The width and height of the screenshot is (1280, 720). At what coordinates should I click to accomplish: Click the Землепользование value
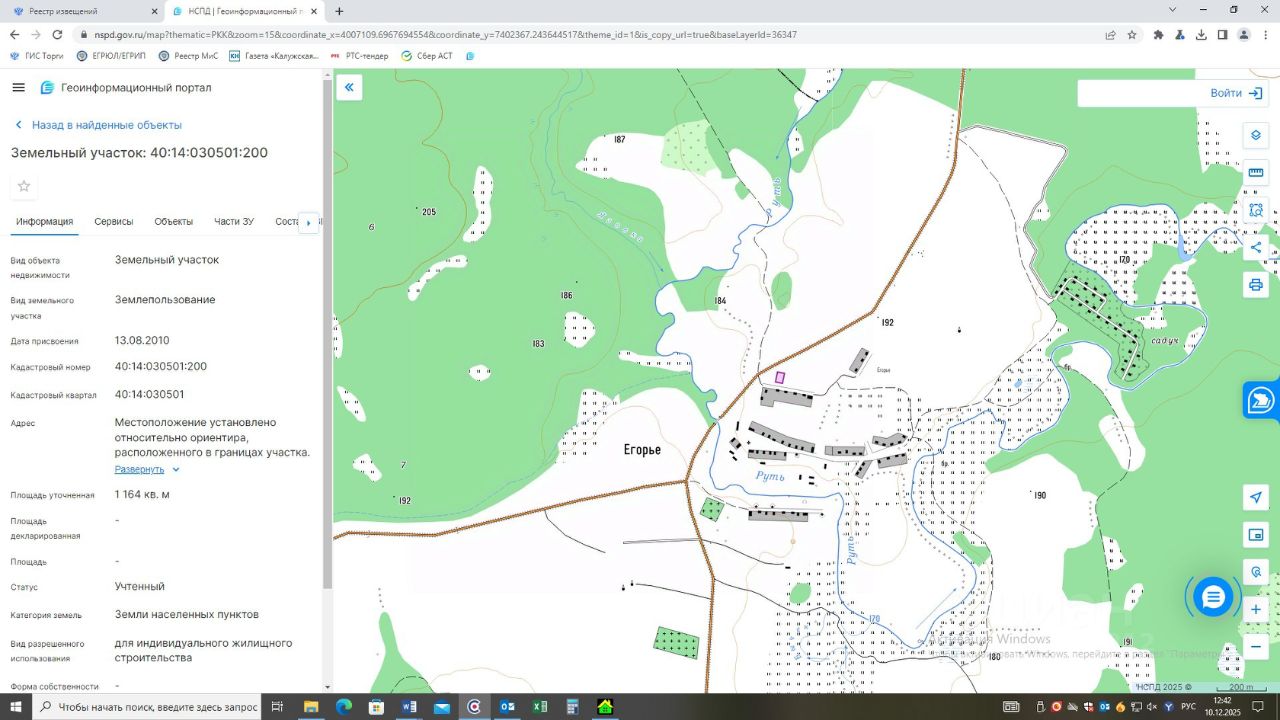(165, 300)
